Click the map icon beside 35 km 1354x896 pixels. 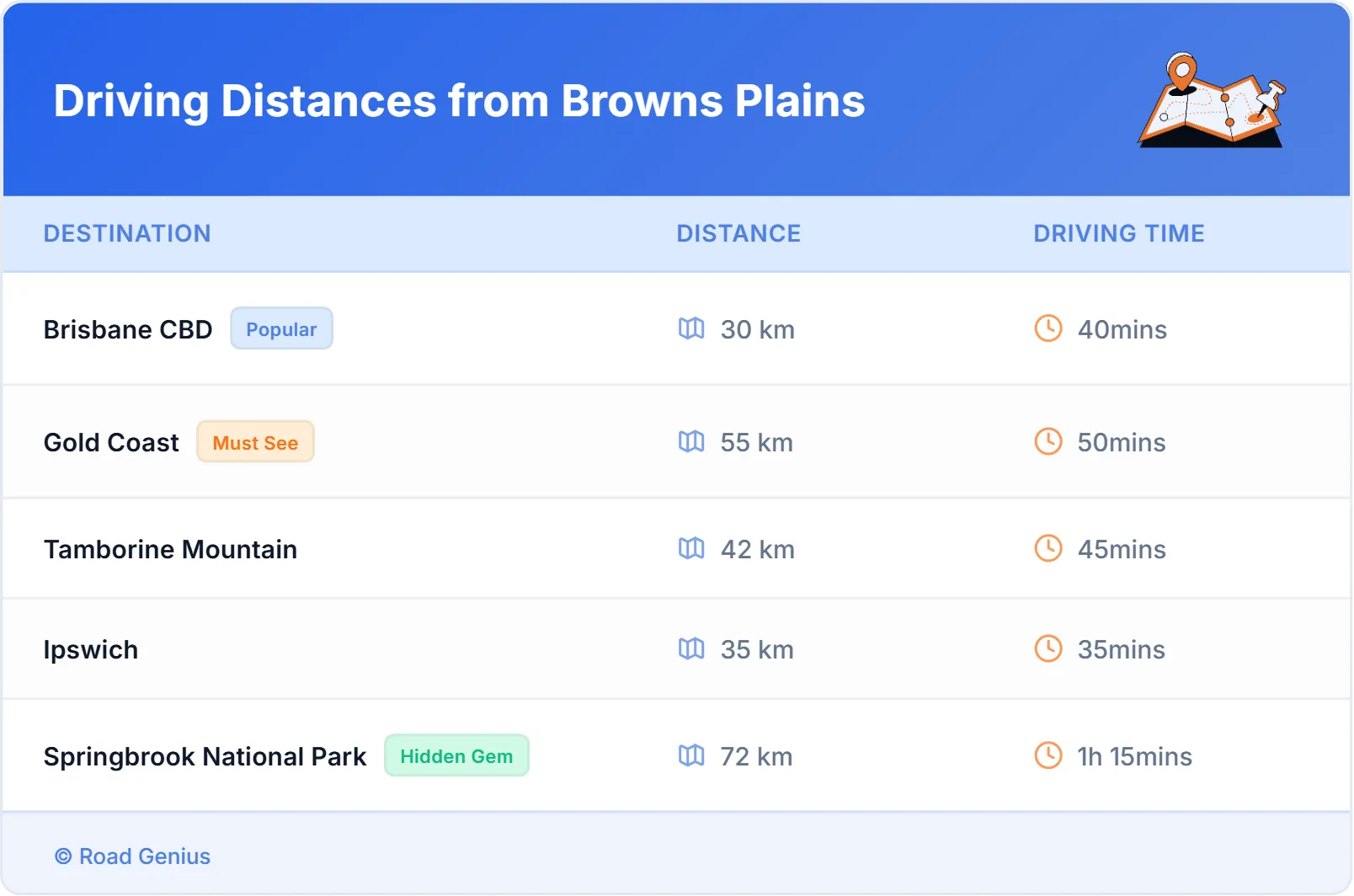point(691,648)
